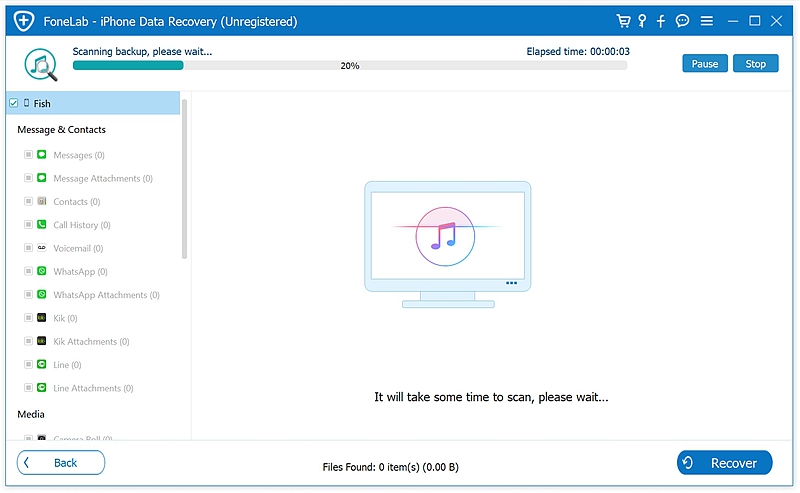Viewport: 800px width, 493px height.
Task: Click the Line icon
Action: tap(42, 364)
